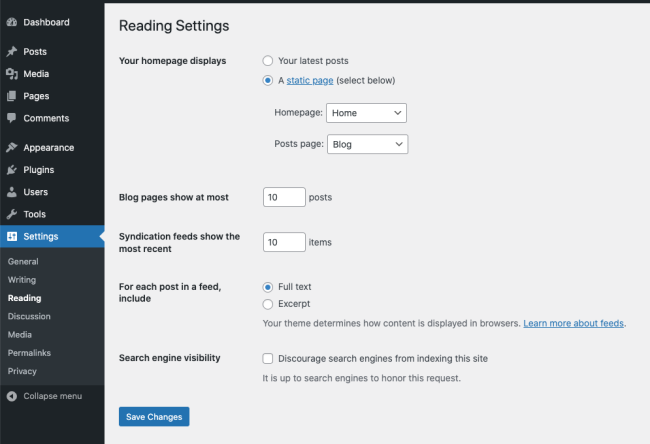Select the 'Your latest posts' radio button
Screen dimensions: 650x444
coord(268,61)
